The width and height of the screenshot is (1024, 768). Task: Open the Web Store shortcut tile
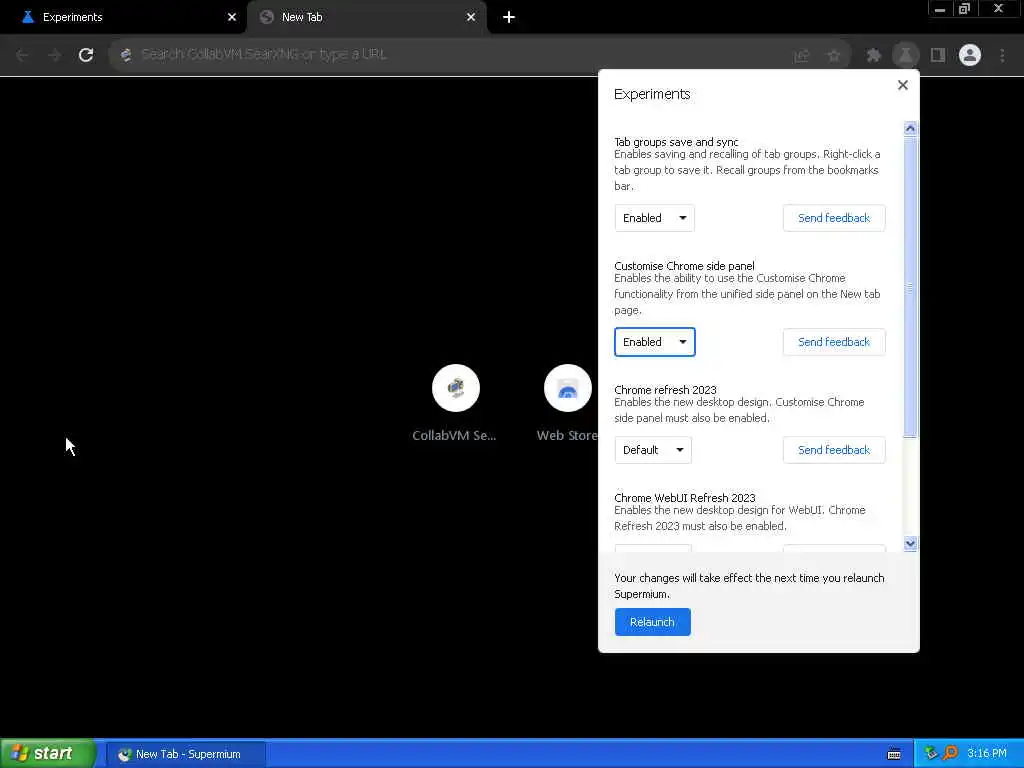click(567, 403)
